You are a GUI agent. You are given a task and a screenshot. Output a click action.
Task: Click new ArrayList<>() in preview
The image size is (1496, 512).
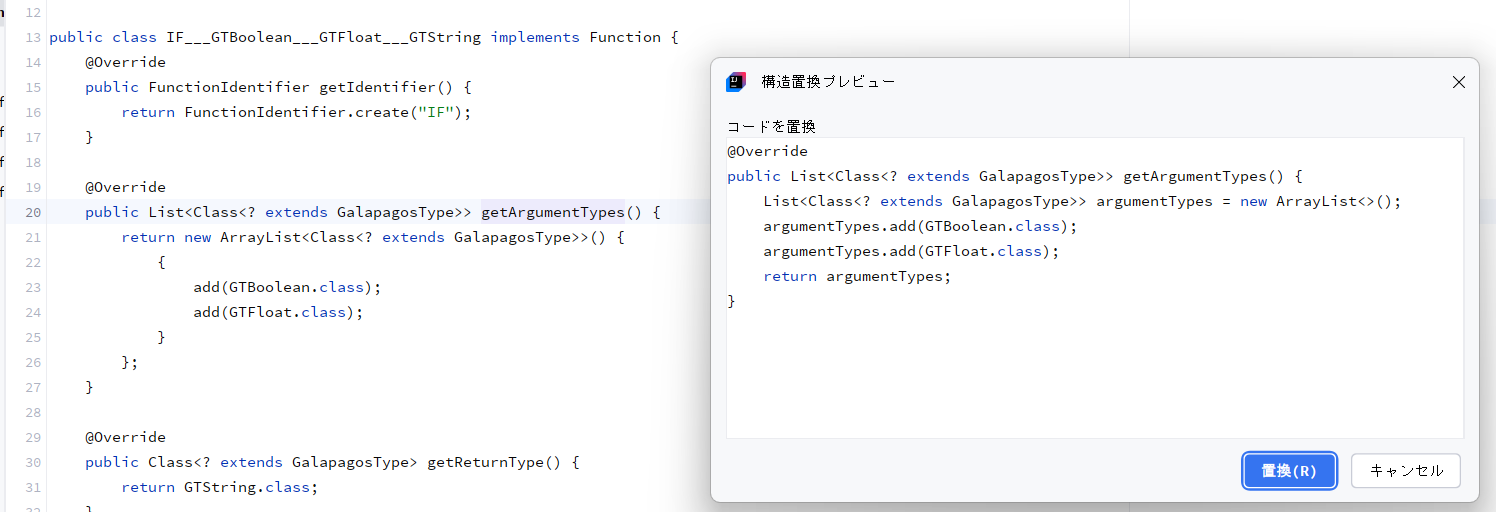coord(1317,201)
